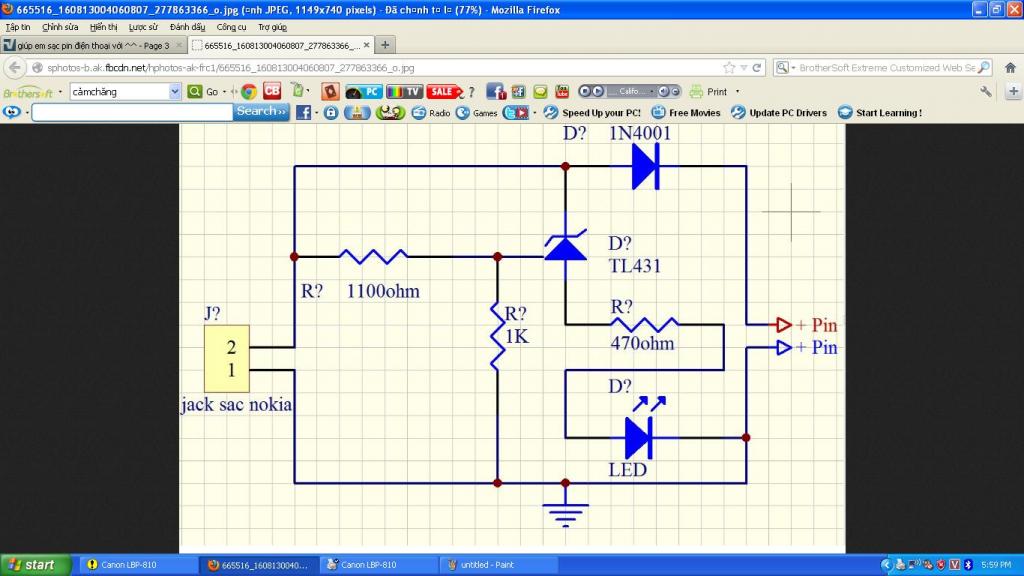This screenshot has height=576, width=1024.
Task: Click the question mark help icon
Action: [x=471, y=92]
